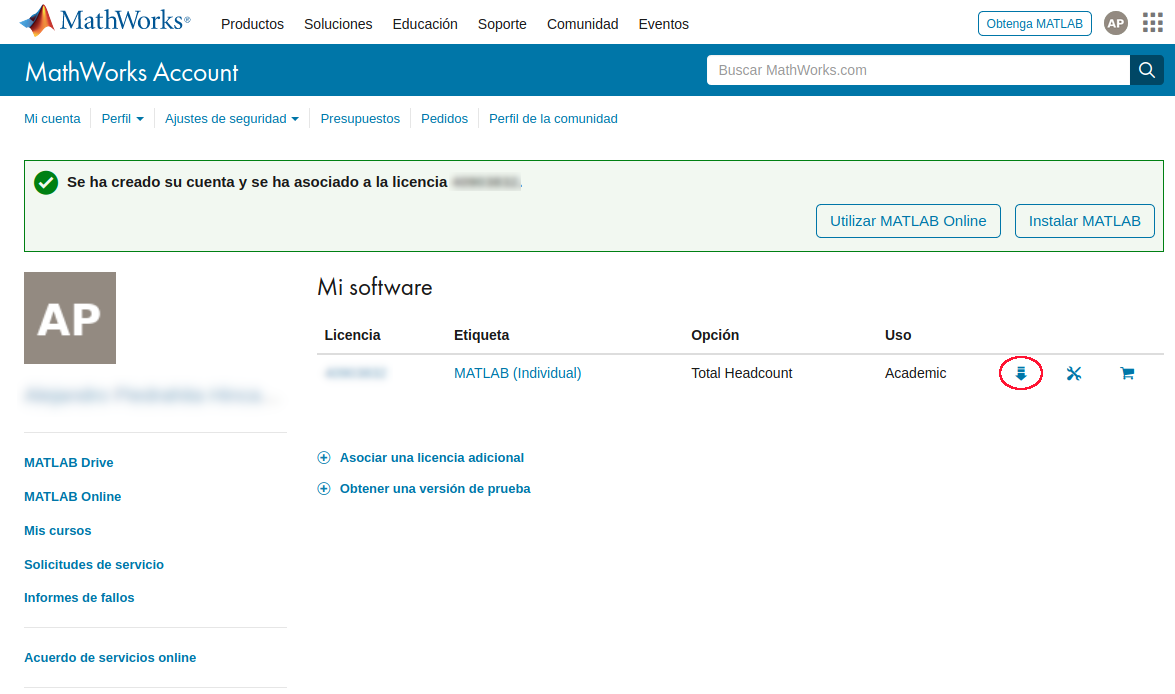Open the Soporte menu
Screen dimensions: 1175x694
click(502, 24)
